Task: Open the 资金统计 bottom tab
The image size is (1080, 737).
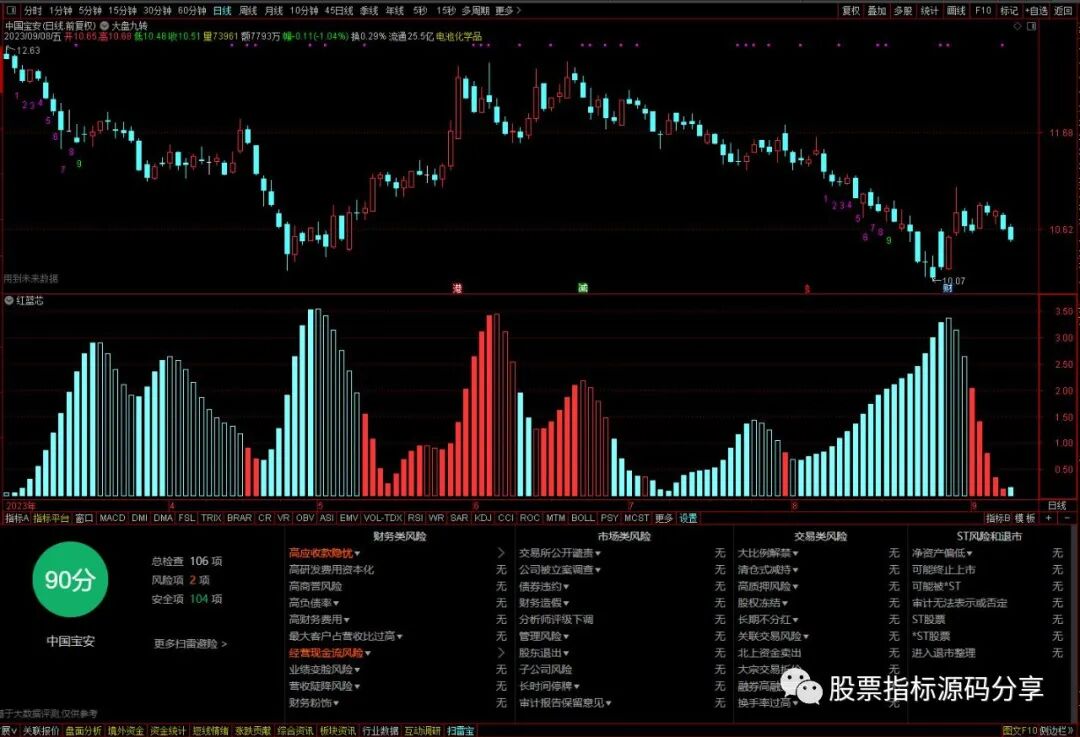Action: [x=168, y=730]
